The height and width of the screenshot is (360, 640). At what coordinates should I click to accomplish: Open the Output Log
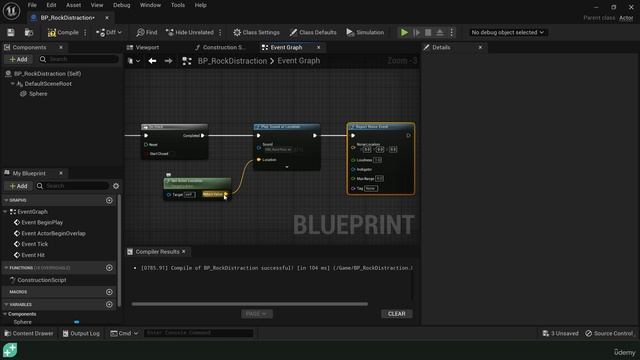(81, 333)
